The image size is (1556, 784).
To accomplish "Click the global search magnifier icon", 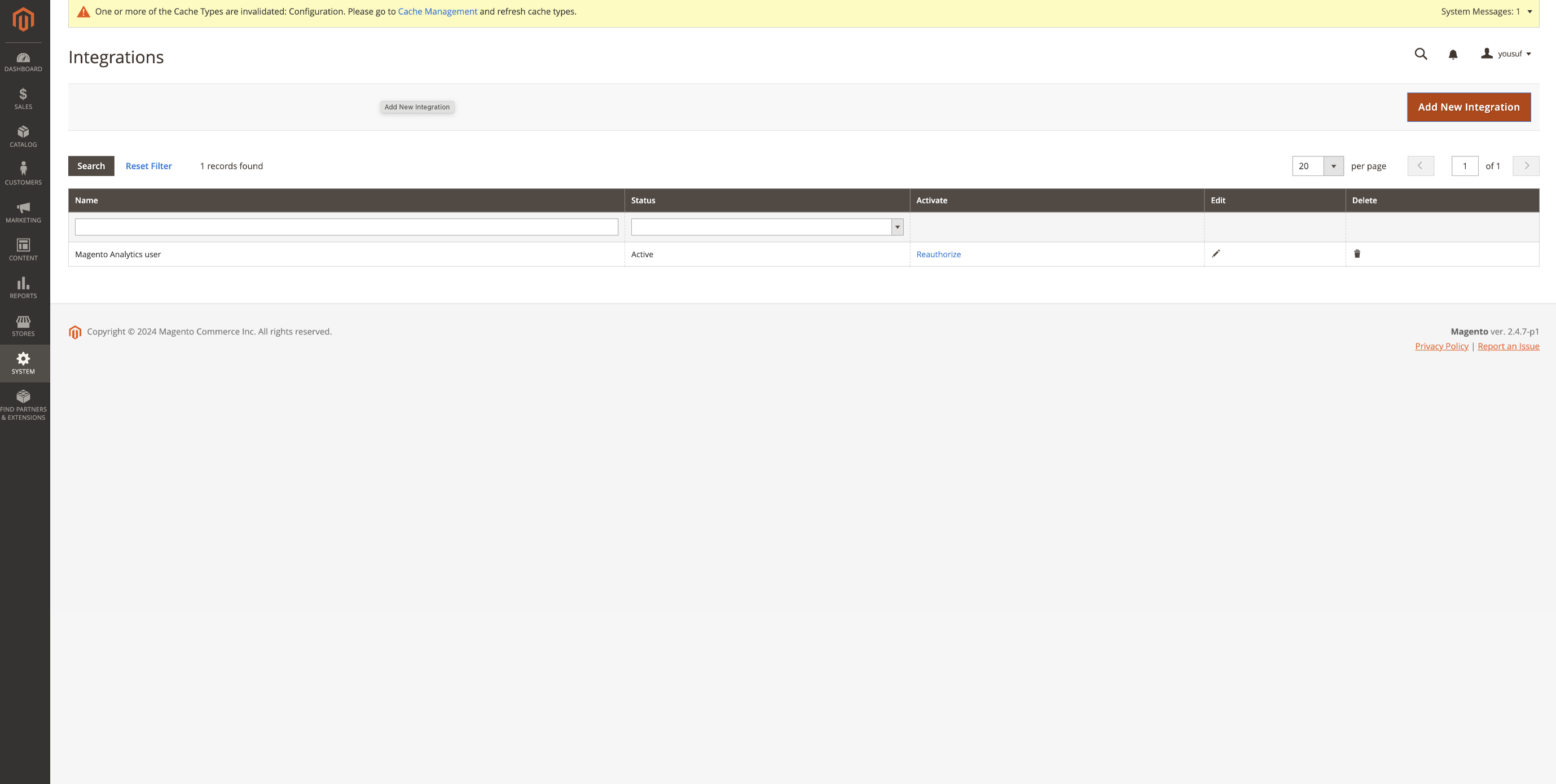I will (1421, 54).
